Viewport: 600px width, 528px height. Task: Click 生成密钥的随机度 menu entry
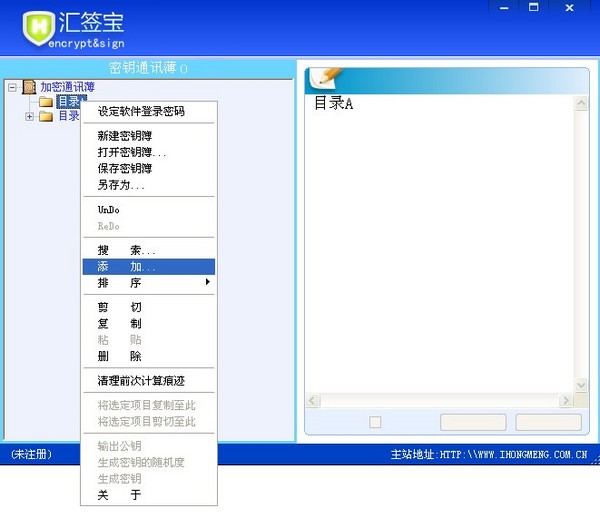[149, 463]
